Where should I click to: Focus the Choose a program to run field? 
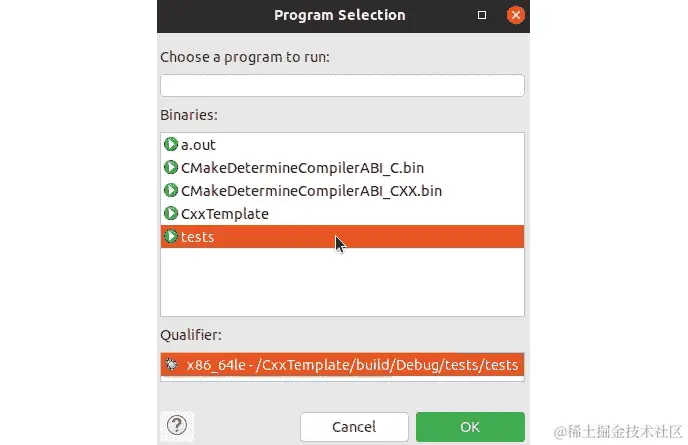[x=342, y=86]
